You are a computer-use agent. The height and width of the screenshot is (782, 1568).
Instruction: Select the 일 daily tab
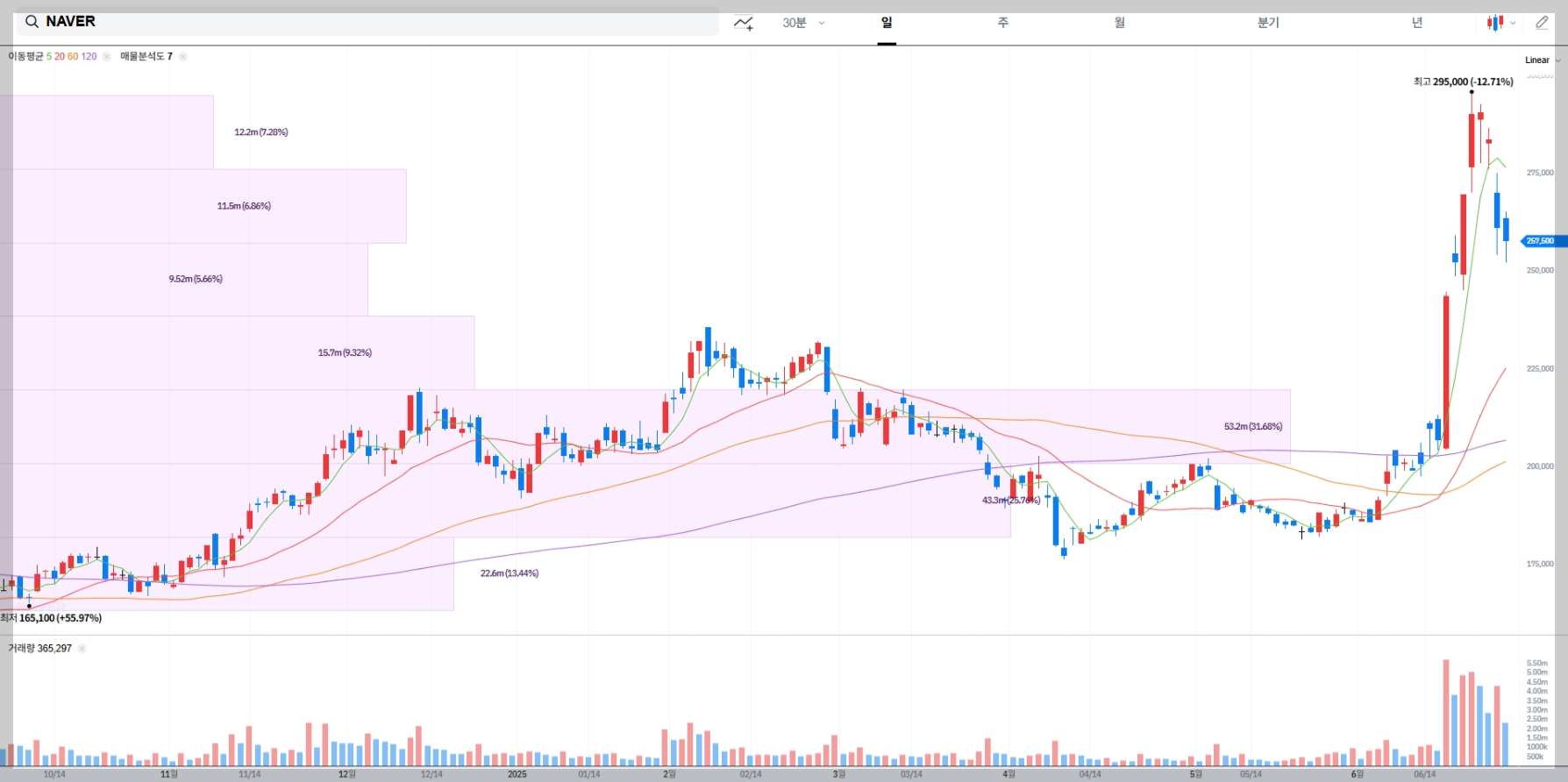pos(887,23)
